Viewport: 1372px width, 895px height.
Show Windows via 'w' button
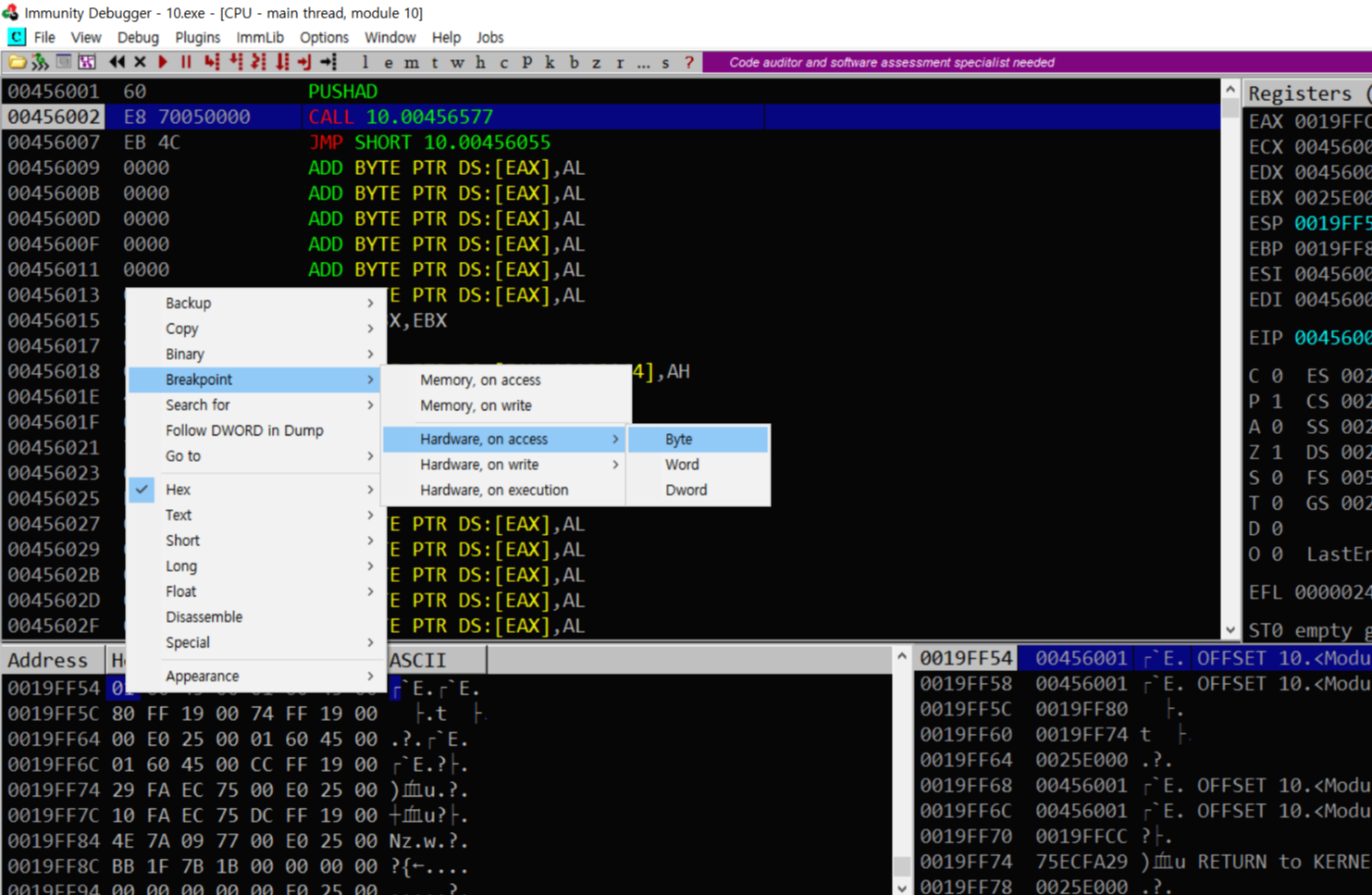[457, 62]
